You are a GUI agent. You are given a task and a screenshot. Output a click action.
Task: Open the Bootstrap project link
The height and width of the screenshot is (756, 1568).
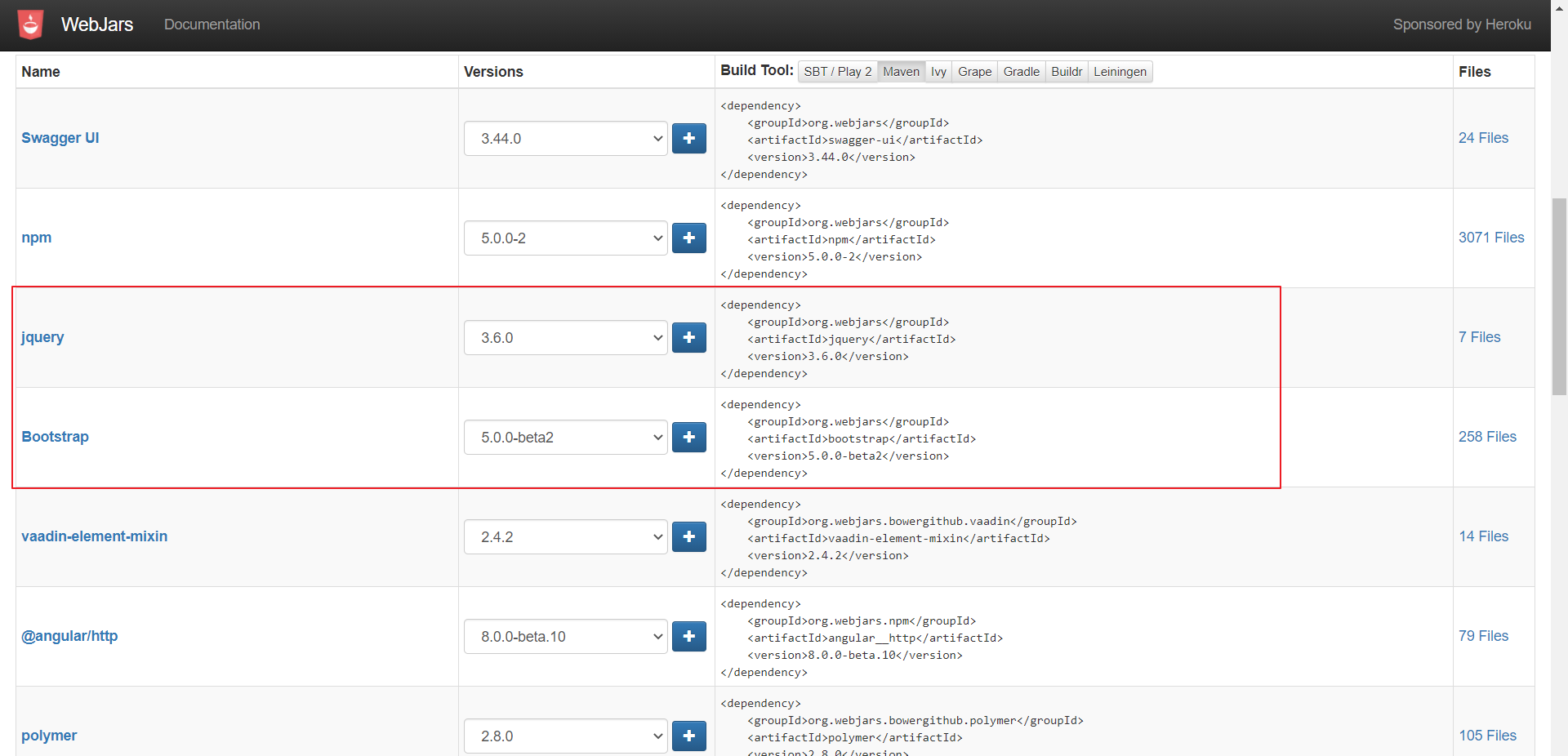tap(56, 437)
